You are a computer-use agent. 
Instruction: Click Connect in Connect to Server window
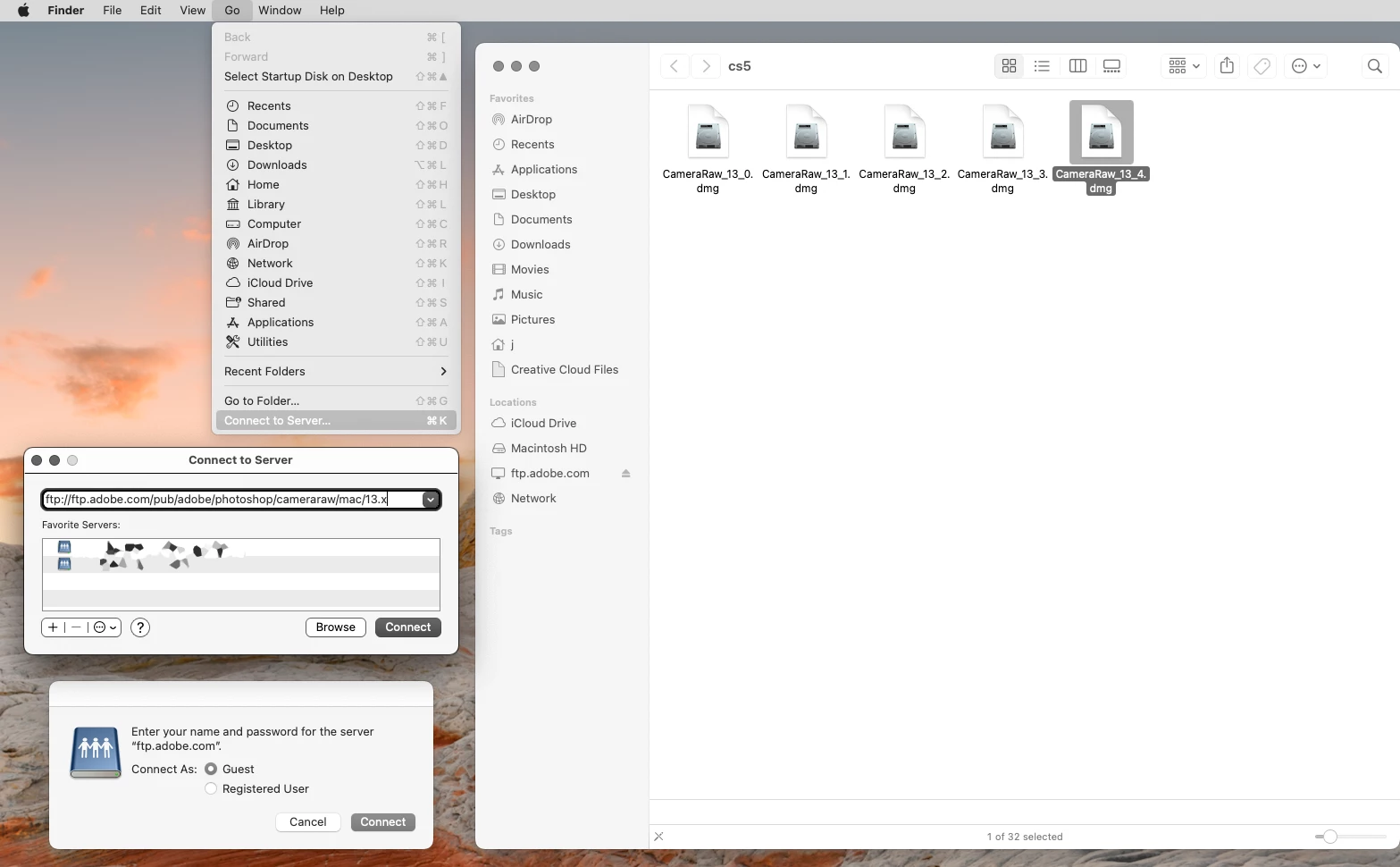(407, 627)
